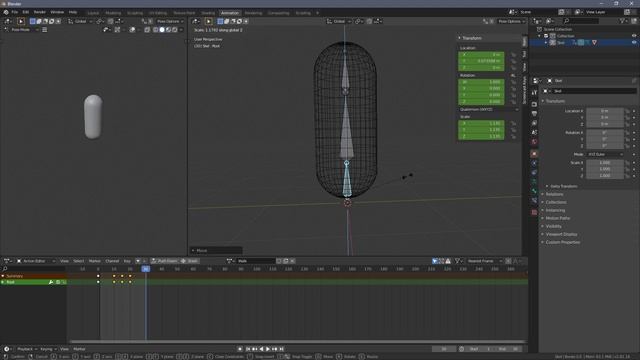Screen dimensions: 640x360
Task: Open Quaternion rotation mode dropdown in sidebar
Action: coord(489,109)
